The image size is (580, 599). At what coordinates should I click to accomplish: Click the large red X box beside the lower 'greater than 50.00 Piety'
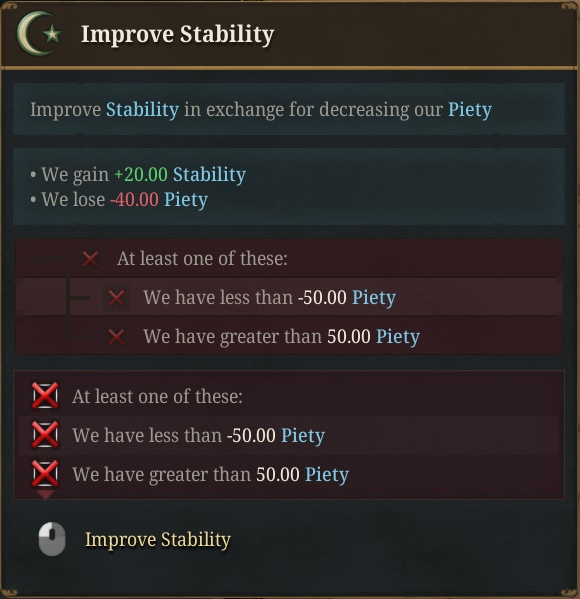pyautogui.click(x=45, y=474)
